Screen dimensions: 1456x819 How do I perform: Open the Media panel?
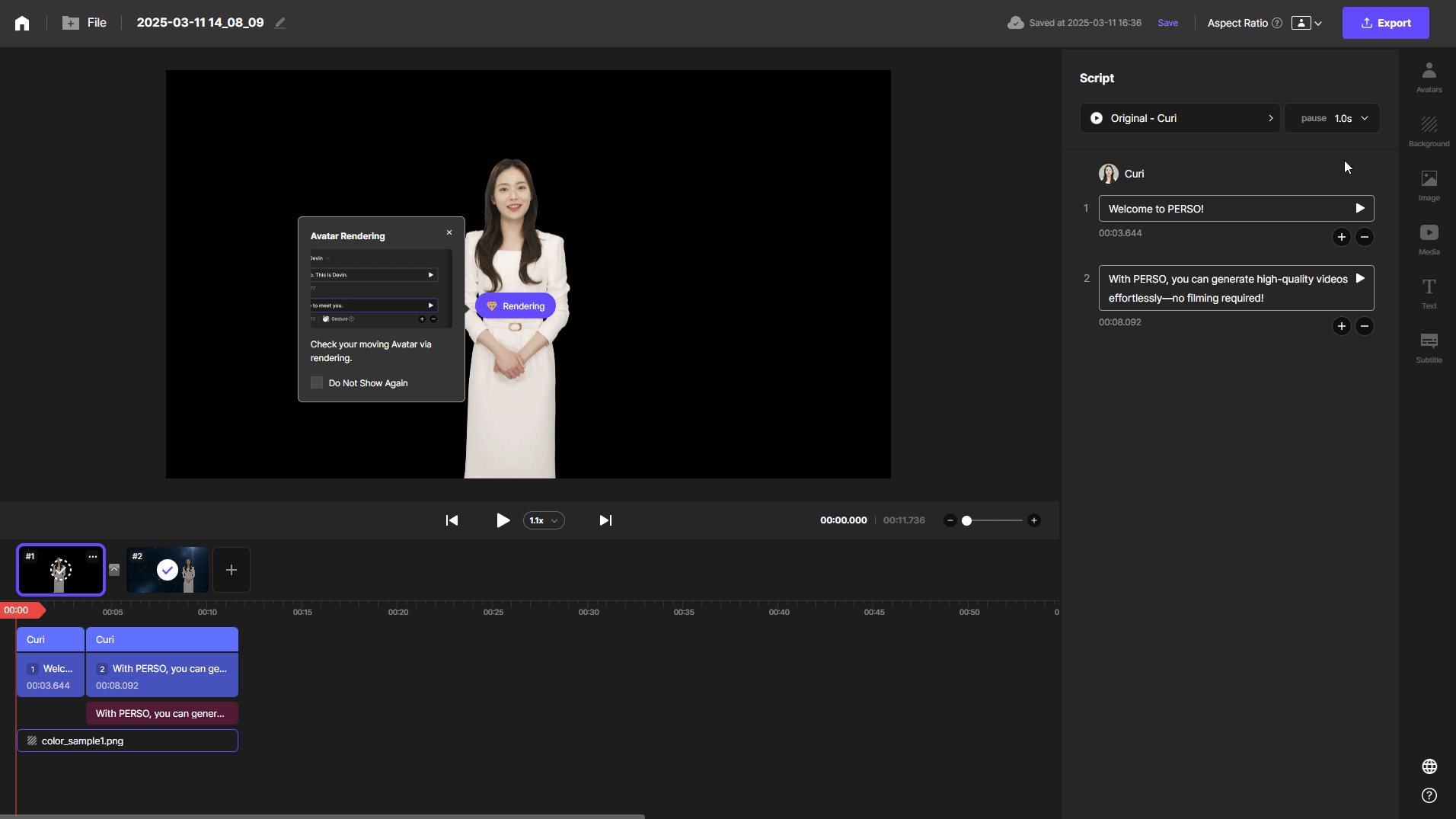pyautogui.click(x=1429, y=239)
